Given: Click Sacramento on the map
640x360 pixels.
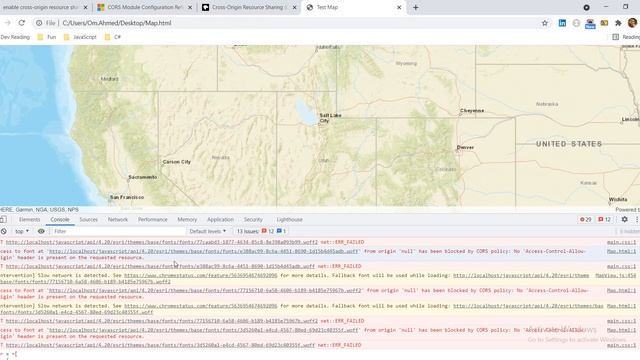Looking at the screenshot, I should coord(142,177).
